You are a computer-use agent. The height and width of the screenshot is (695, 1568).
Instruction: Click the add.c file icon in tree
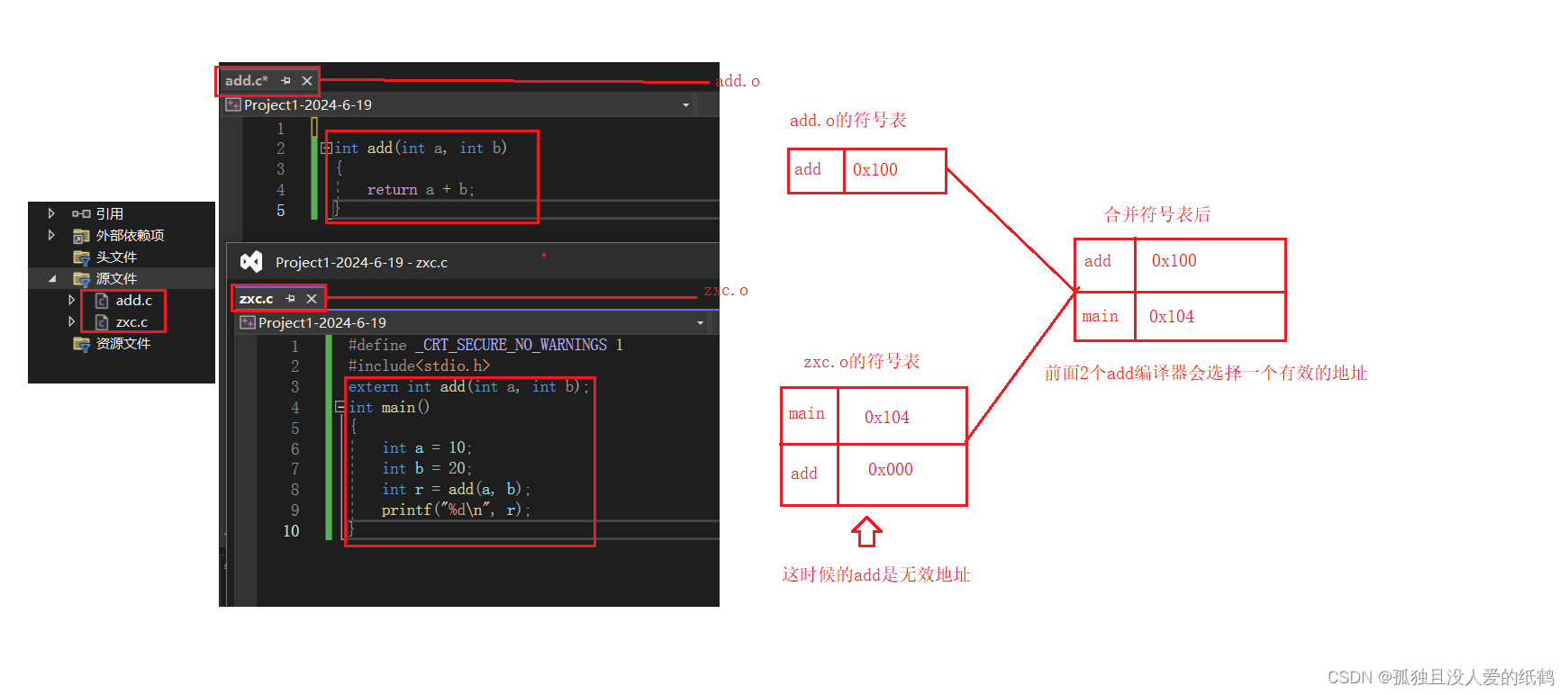tap(102, 300)
